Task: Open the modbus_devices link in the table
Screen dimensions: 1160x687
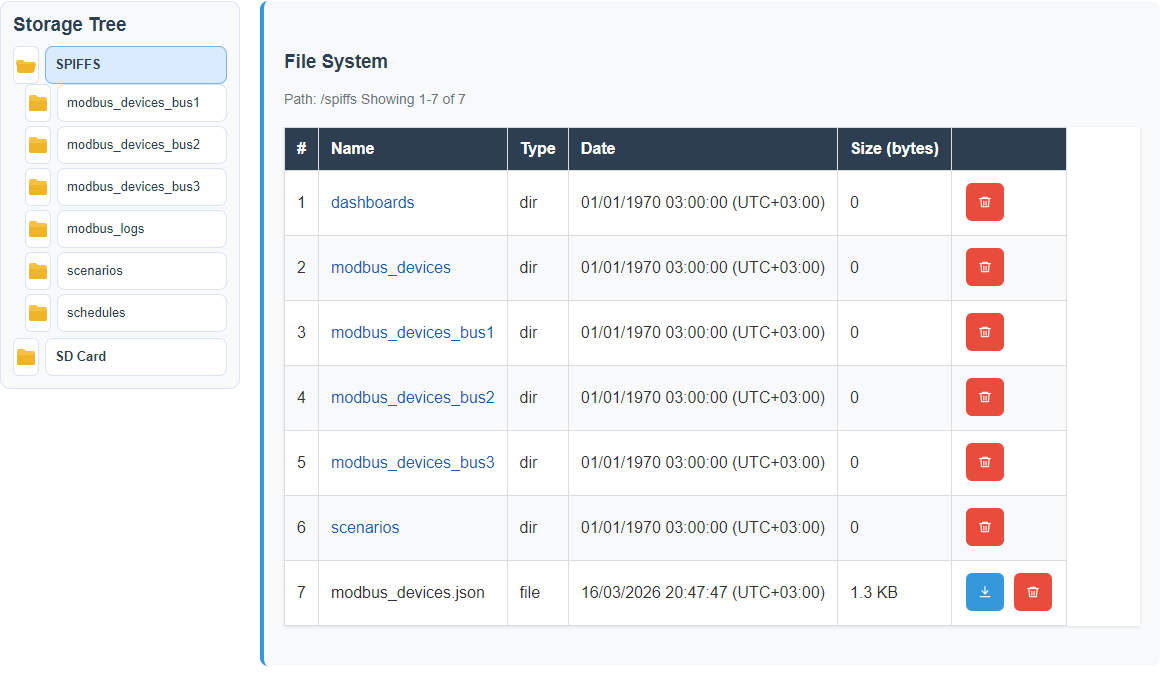Action: pyautogui.click(x=391, y=267)
